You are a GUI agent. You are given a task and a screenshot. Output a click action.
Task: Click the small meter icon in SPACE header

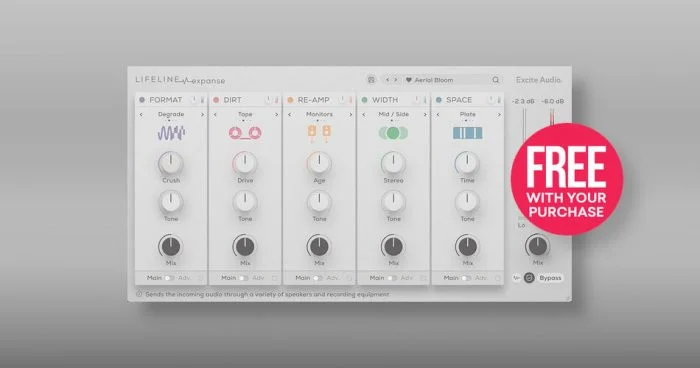click(x=499, y=100)
